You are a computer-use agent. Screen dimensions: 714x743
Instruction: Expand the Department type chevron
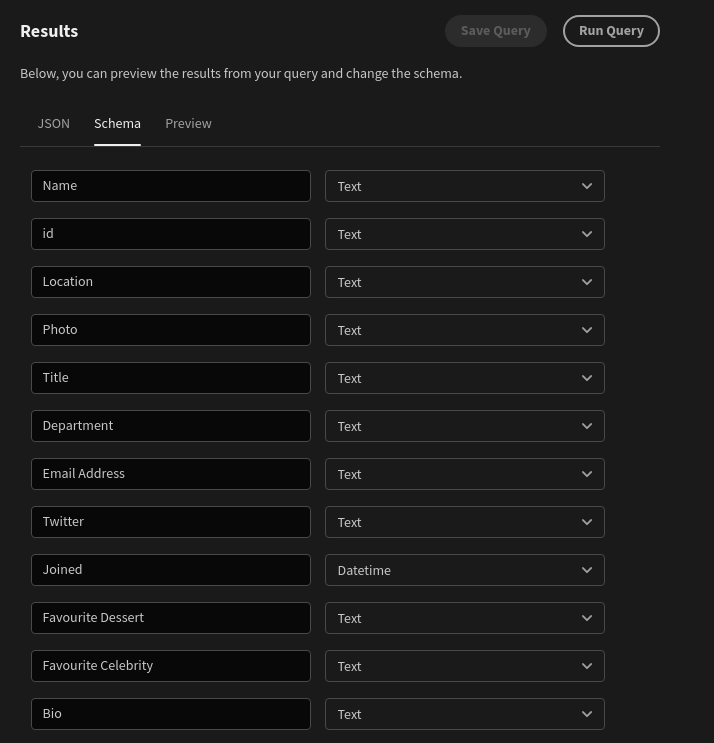click(x=587, y=426)
